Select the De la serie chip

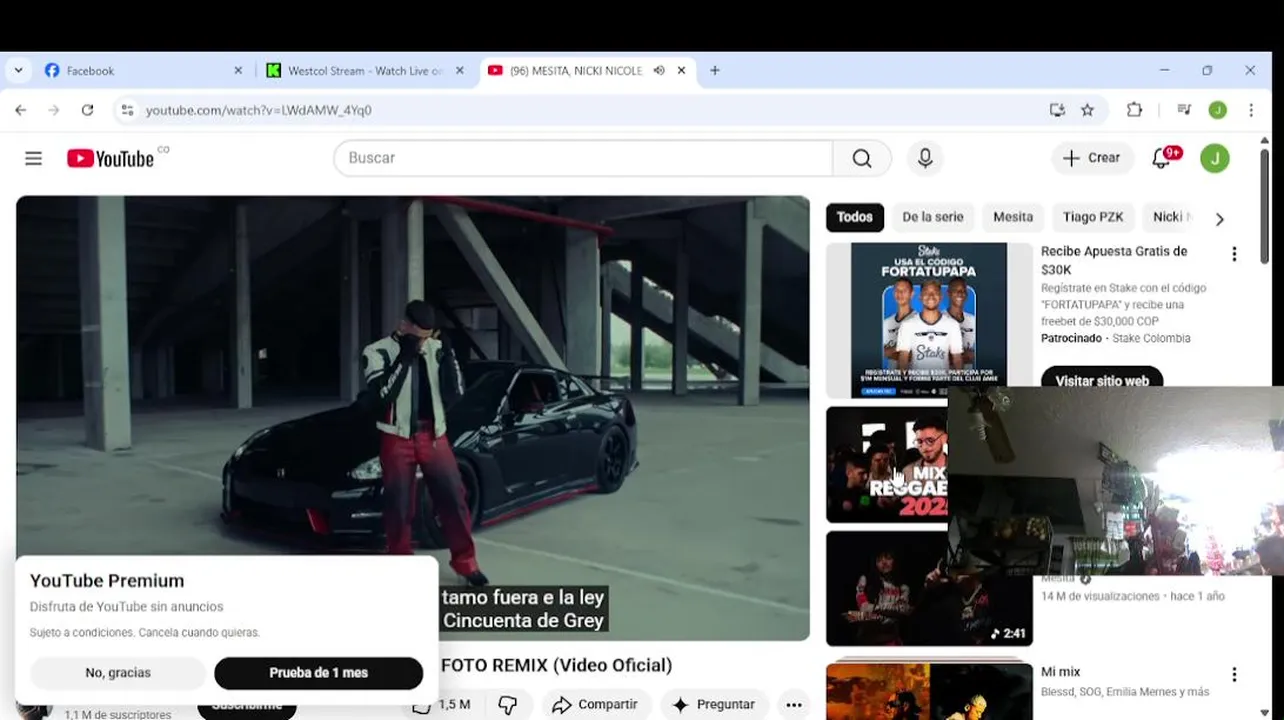click(933, 217)
